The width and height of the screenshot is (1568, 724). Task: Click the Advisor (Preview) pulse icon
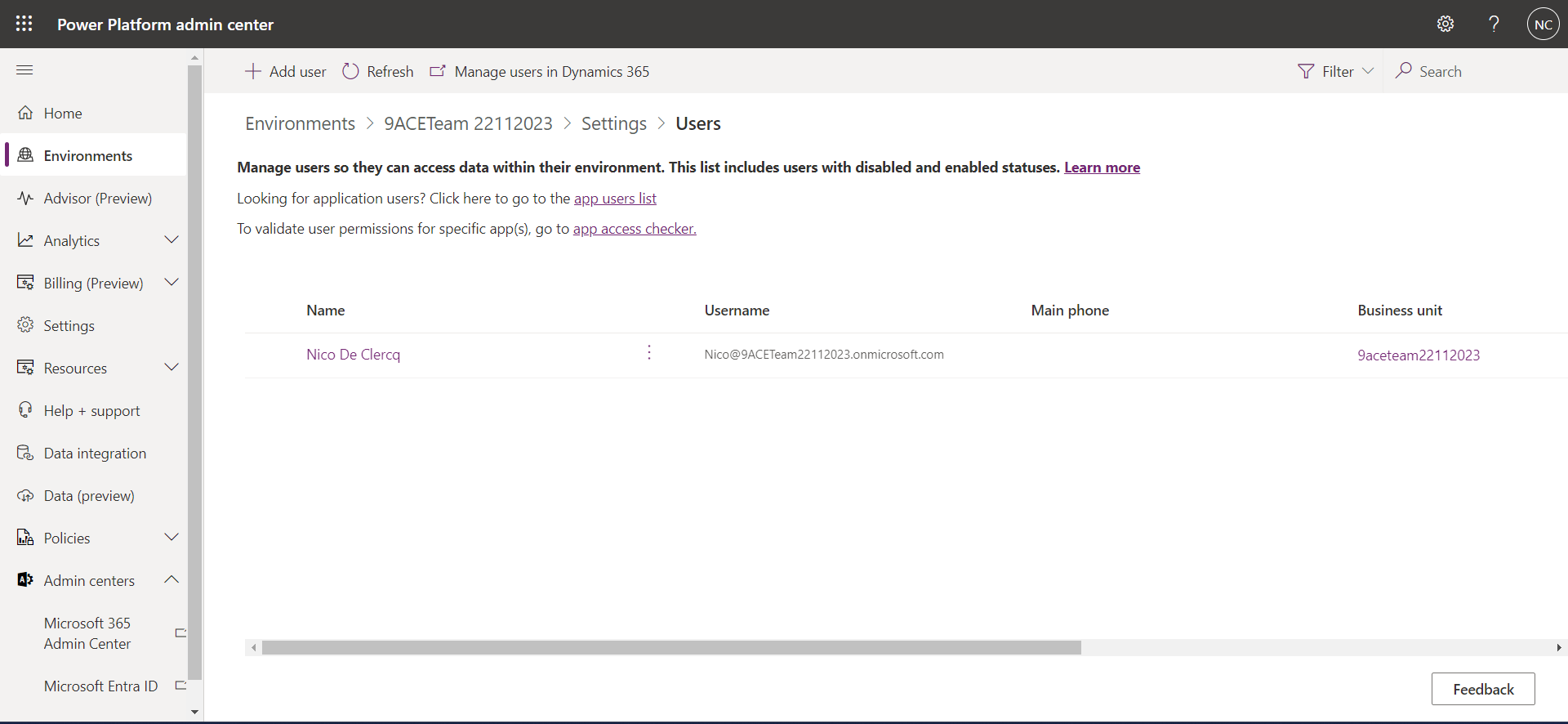pos(25,198)
